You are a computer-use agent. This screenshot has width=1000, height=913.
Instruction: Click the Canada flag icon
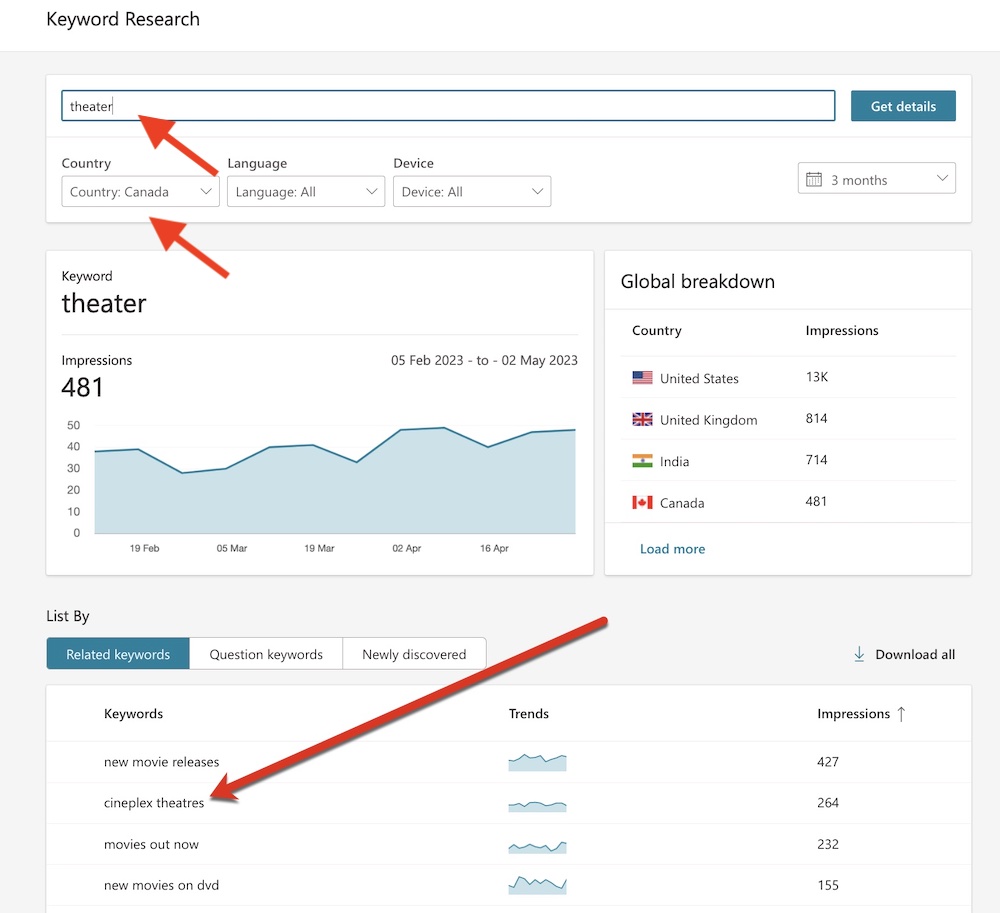point(642,503)
